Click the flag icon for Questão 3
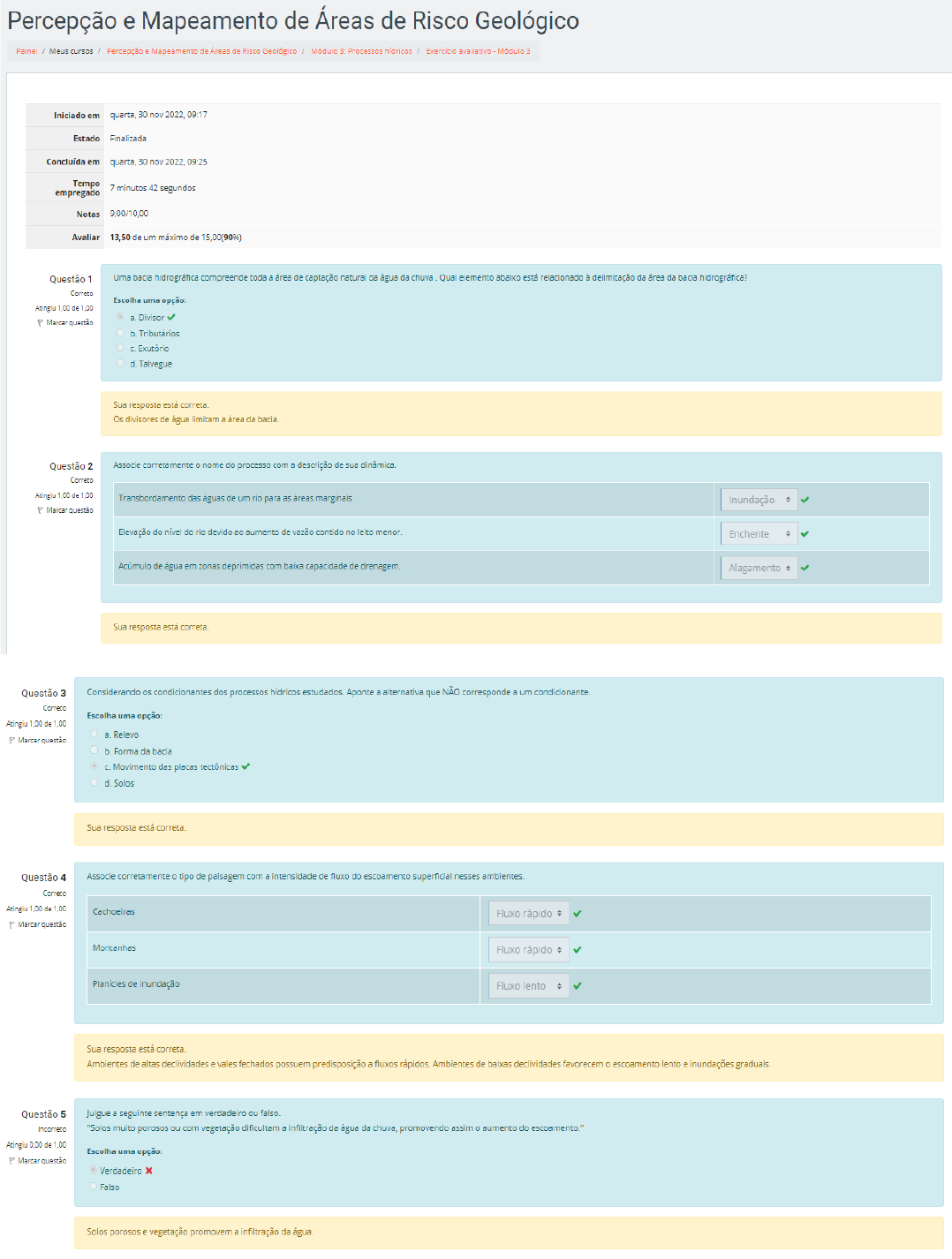 [12, 741]
